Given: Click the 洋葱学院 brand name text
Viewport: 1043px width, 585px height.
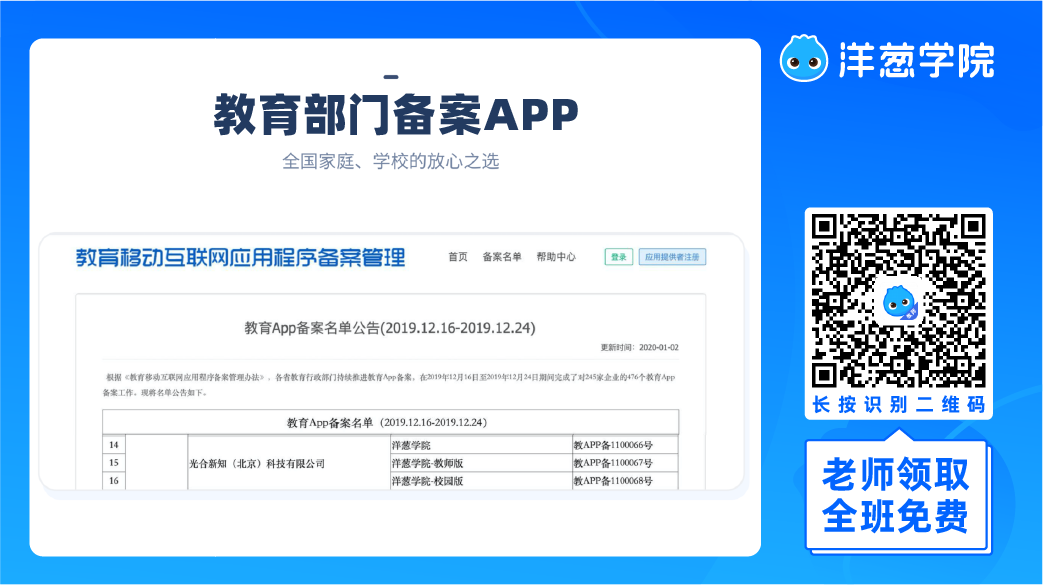Looking at the screenshot, I should tap(917, 61).
